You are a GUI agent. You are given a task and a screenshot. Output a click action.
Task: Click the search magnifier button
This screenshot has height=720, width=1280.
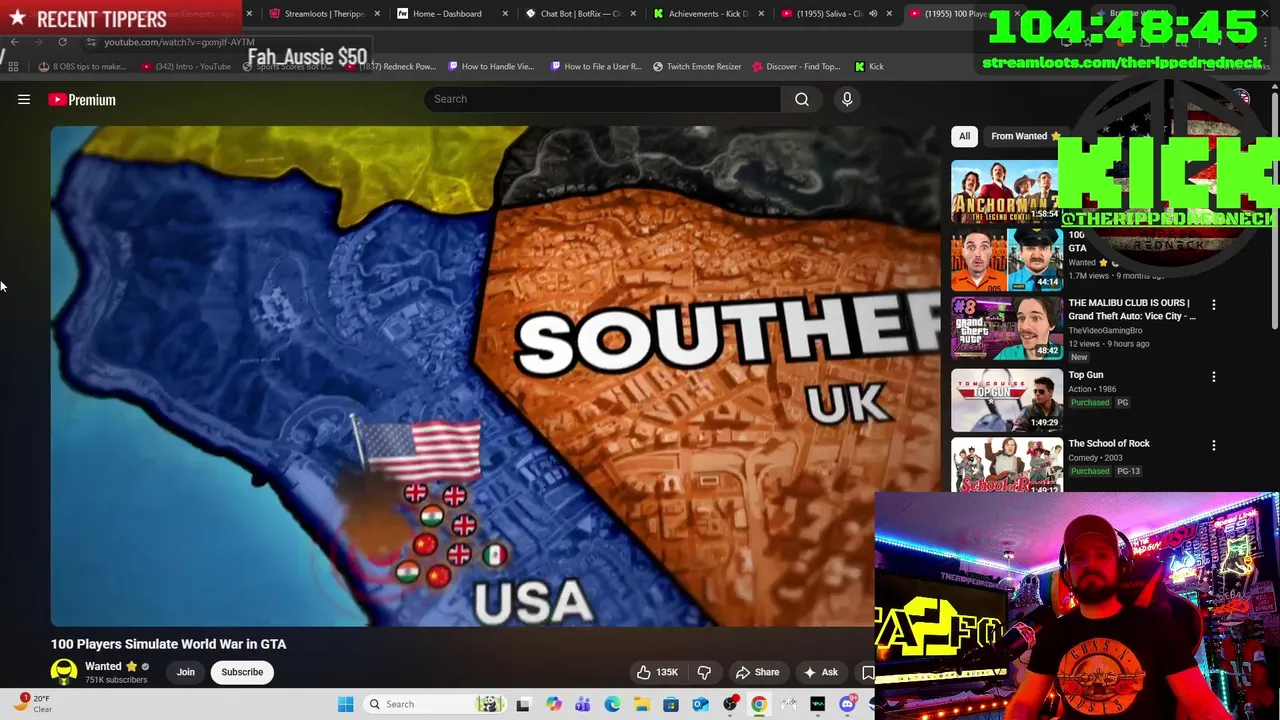point(802,99)
